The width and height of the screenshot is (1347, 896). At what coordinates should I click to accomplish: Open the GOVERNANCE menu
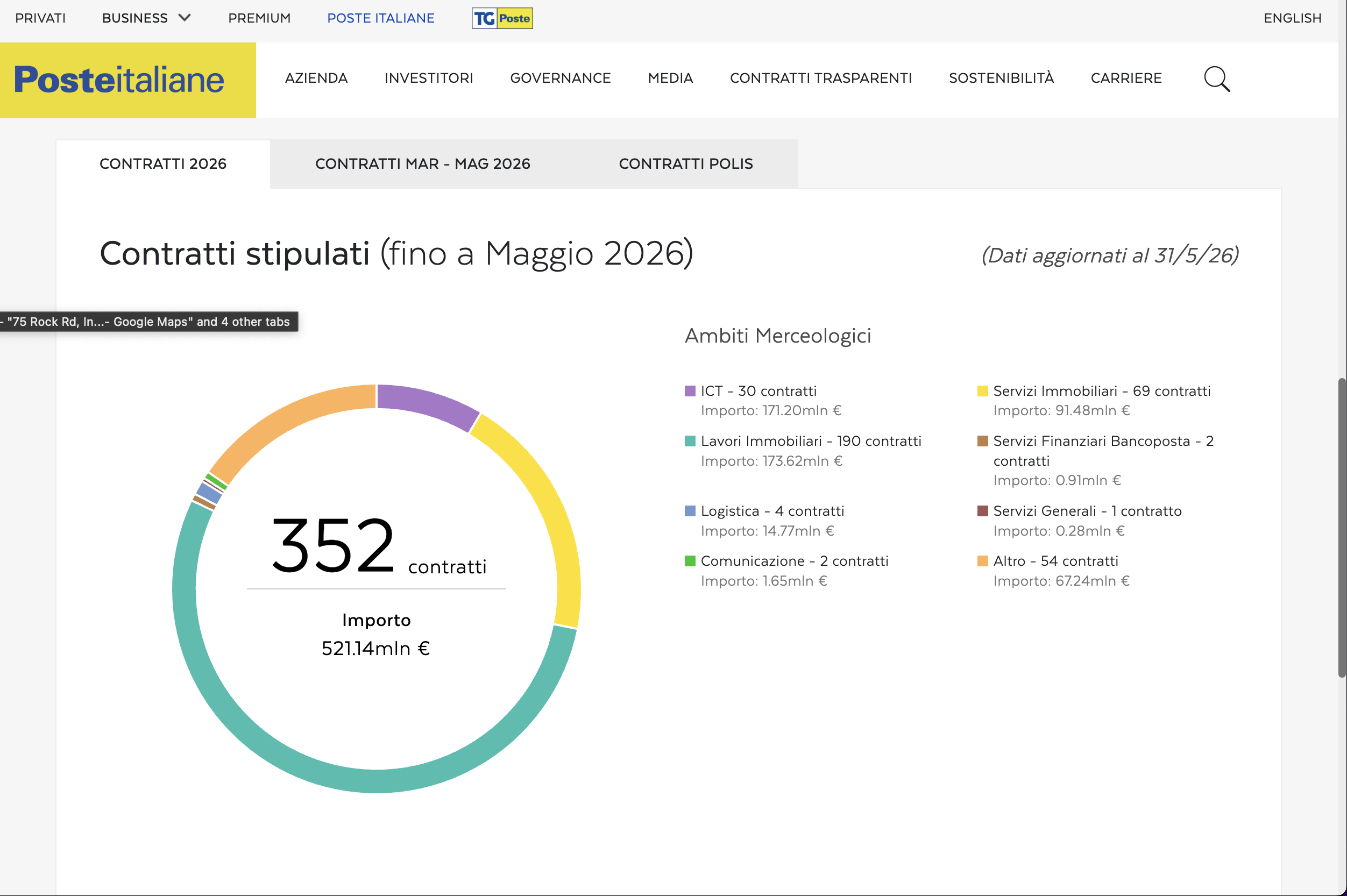pyautogui.click(x=560, y=79)
